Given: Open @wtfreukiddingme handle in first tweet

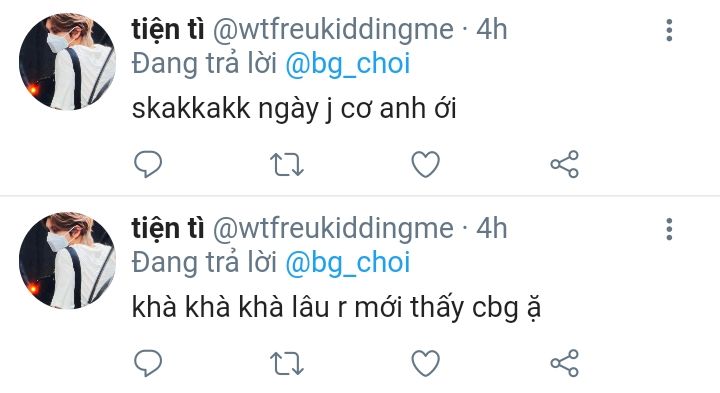Looking at the screenshot, I should (333, 30).
